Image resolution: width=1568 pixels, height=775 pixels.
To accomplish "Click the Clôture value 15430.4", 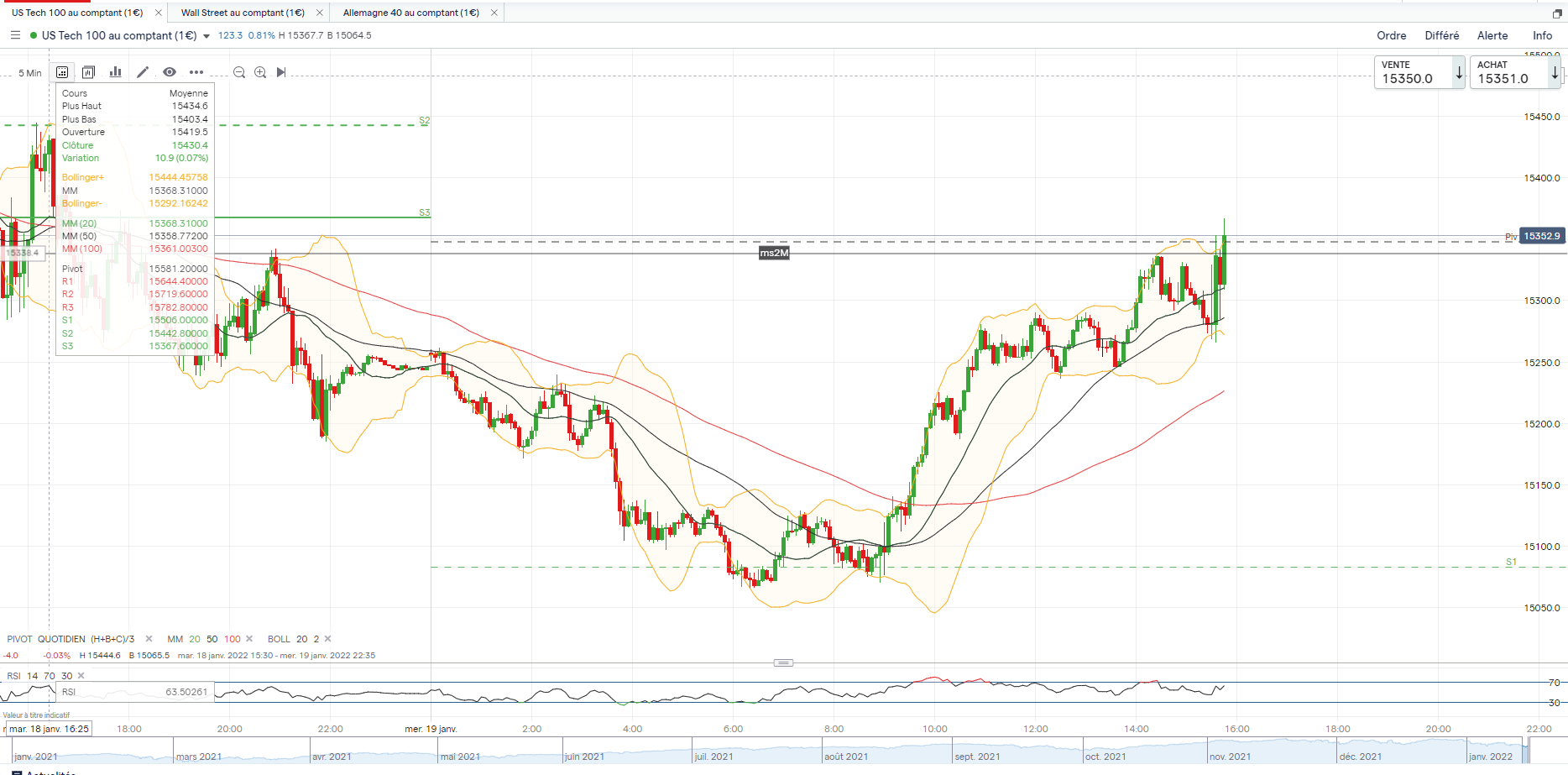I will 190,145.
